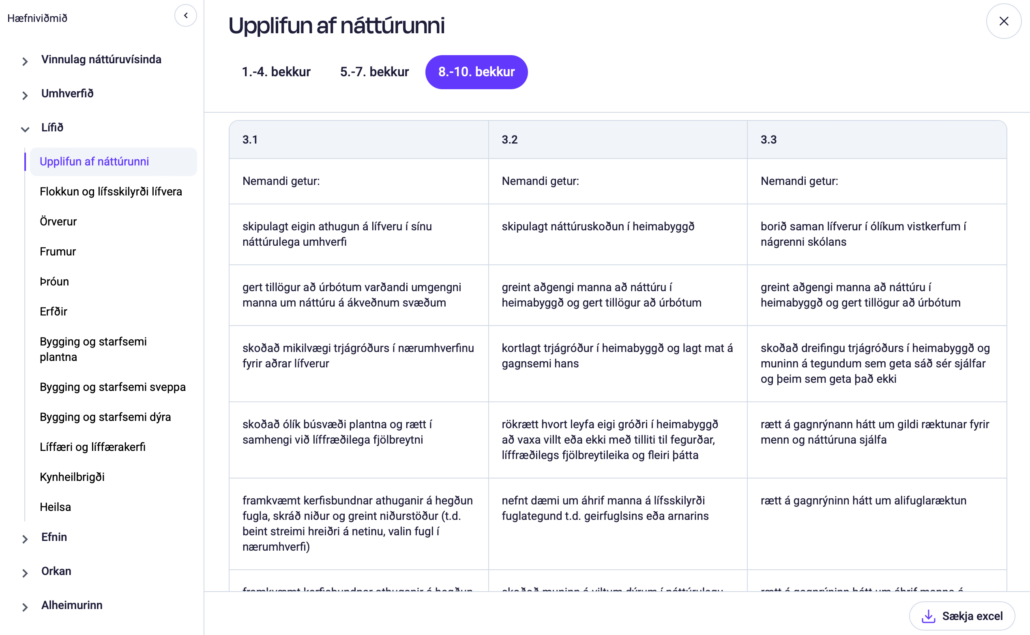Collapse the sidebar with the chevron button
This screenshot has height=635, width=1030.
click(185, 15)
